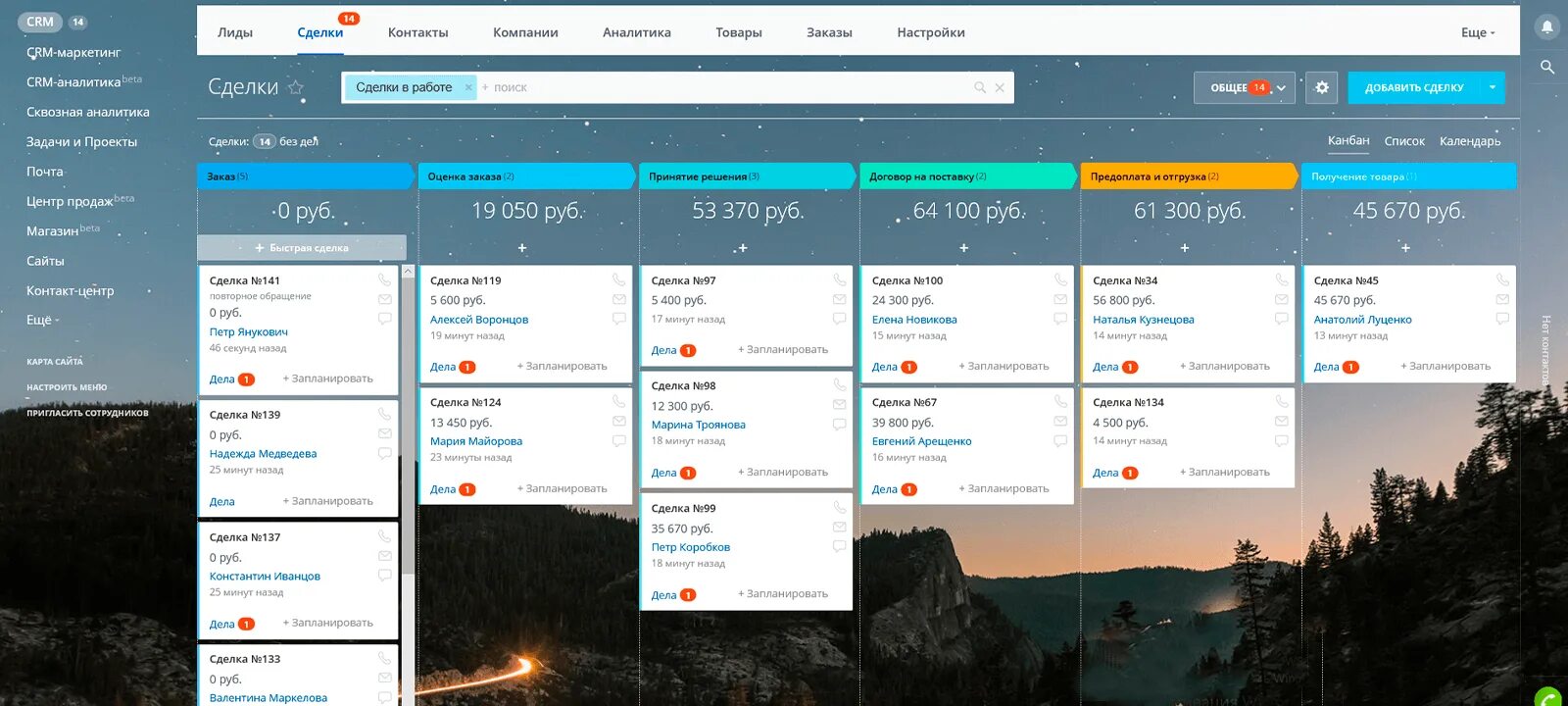Image resolution: width=1568 pixels, height=706 pixels.
Task: Click the envelope icon on Сделка №119
Action: coord(619,299)
